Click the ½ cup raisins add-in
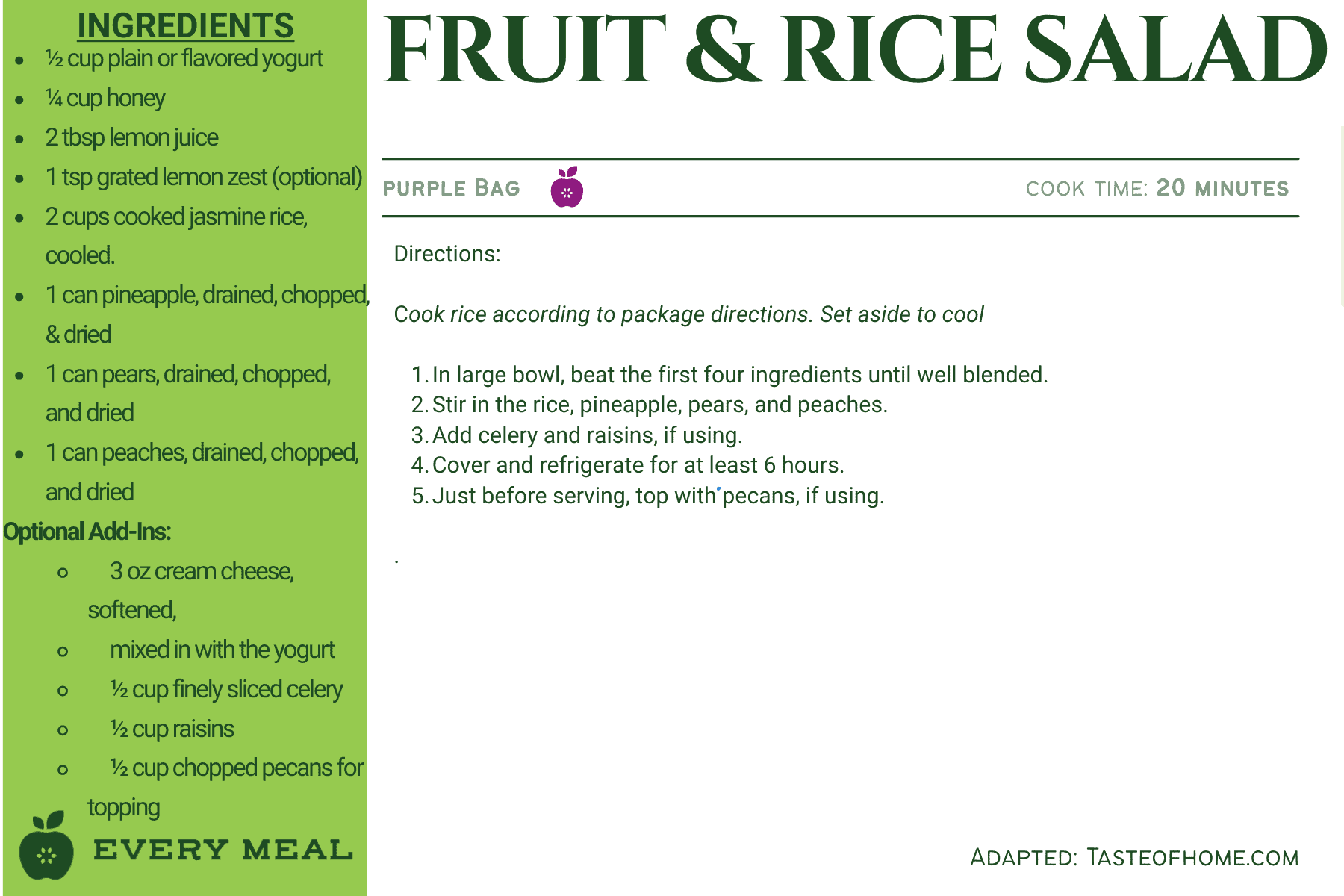The image size is (1344, 896). 172,729
